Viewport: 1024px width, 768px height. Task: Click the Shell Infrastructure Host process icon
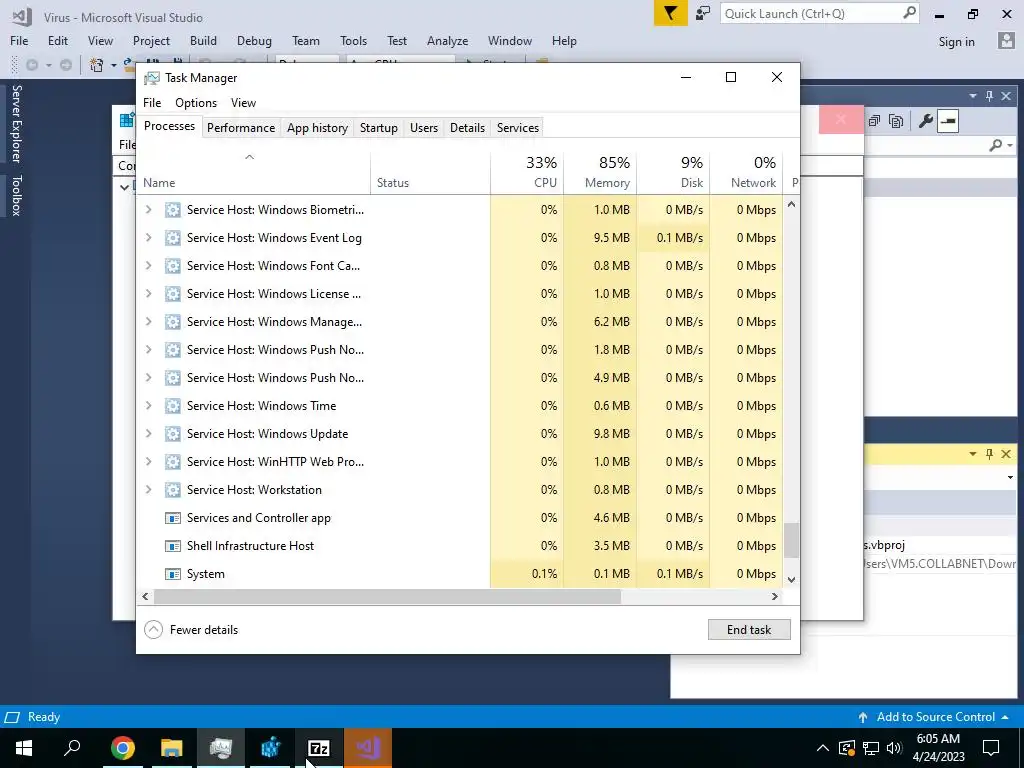coord(172,546)
